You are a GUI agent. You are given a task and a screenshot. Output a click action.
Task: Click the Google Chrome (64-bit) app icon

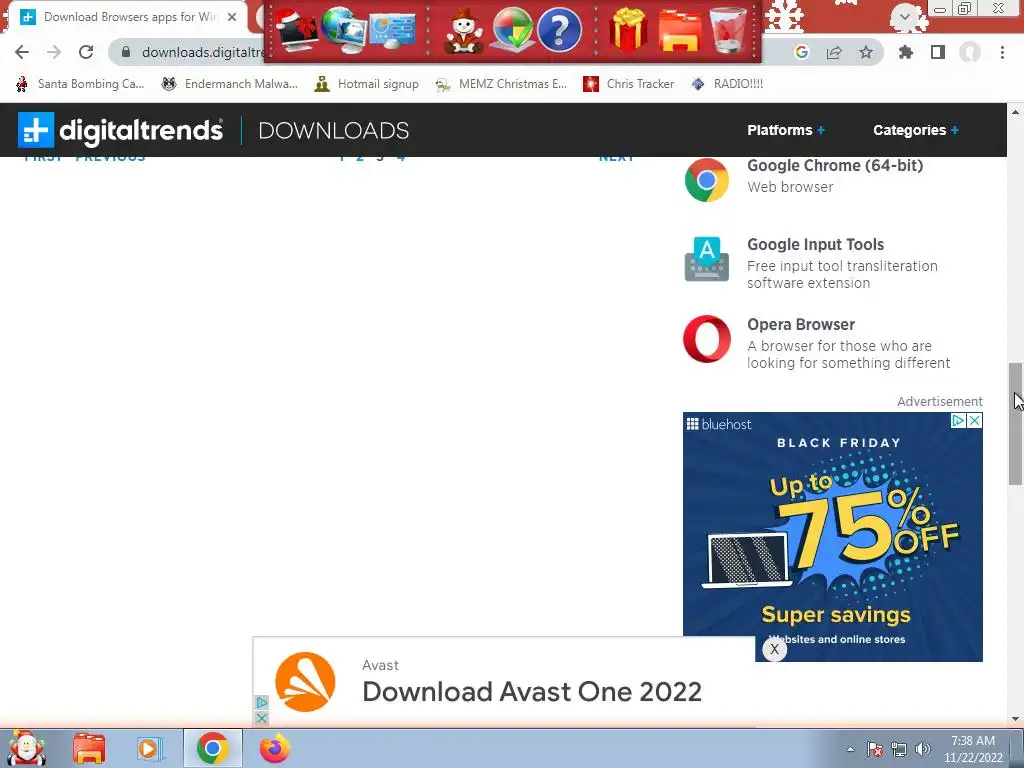point(707,180)
